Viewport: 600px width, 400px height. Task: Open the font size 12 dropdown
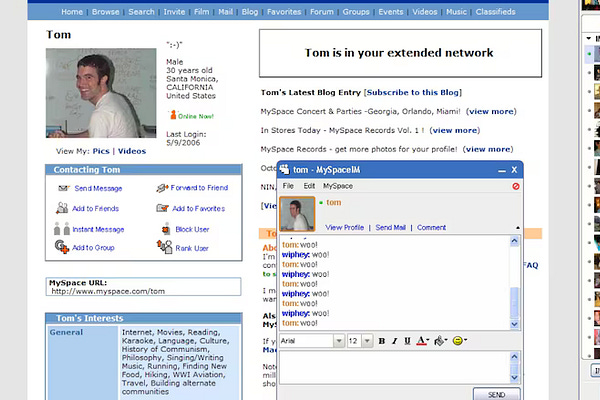tap(367, 341)
